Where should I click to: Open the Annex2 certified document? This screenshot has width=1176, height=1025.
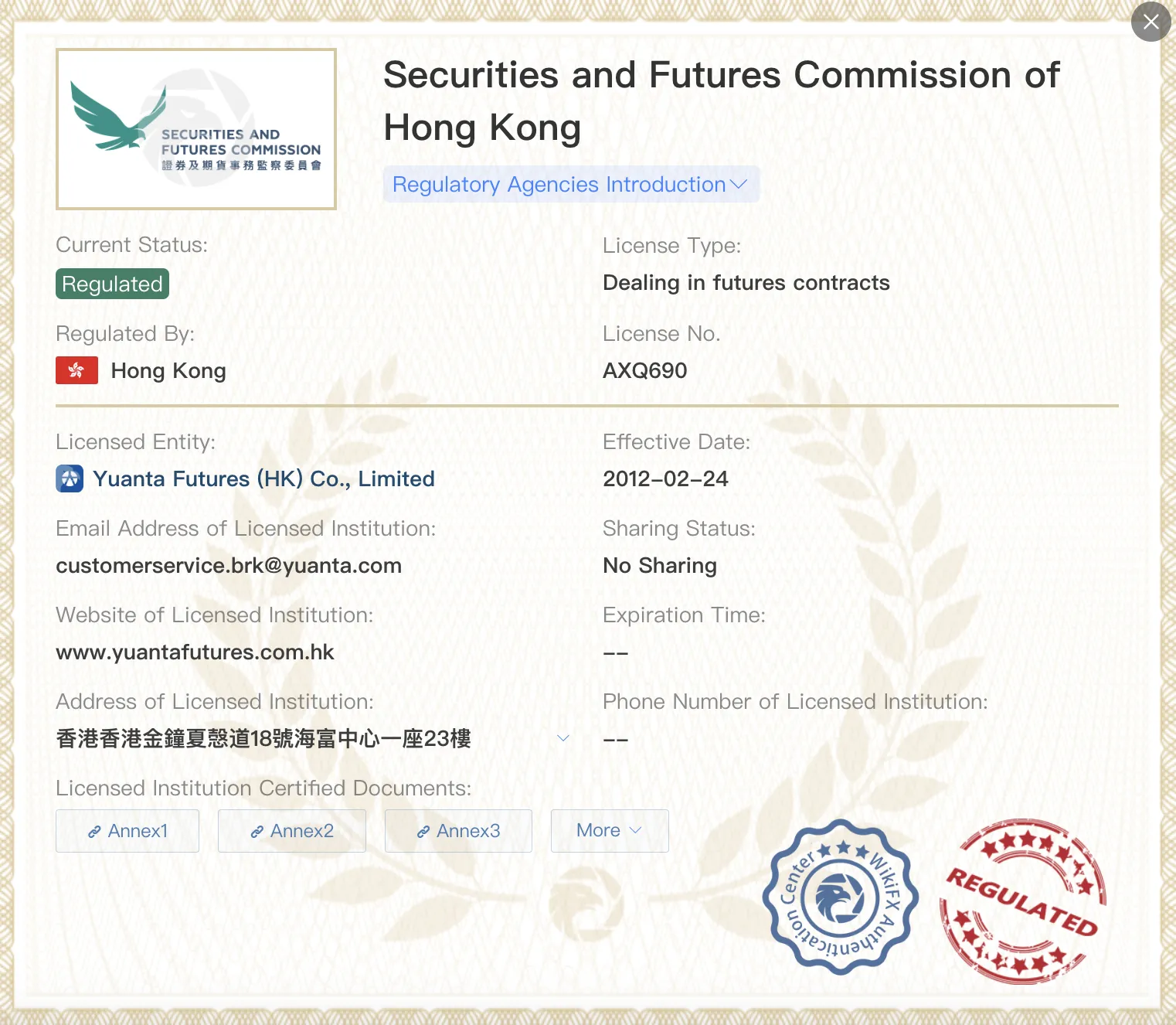tap(292, 831)
